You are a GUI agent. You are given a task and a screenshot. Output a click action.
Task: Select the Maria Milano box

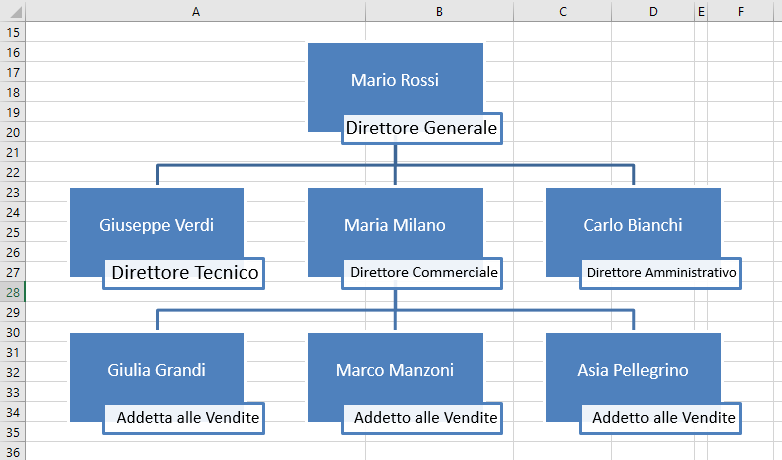click(395, 225)
